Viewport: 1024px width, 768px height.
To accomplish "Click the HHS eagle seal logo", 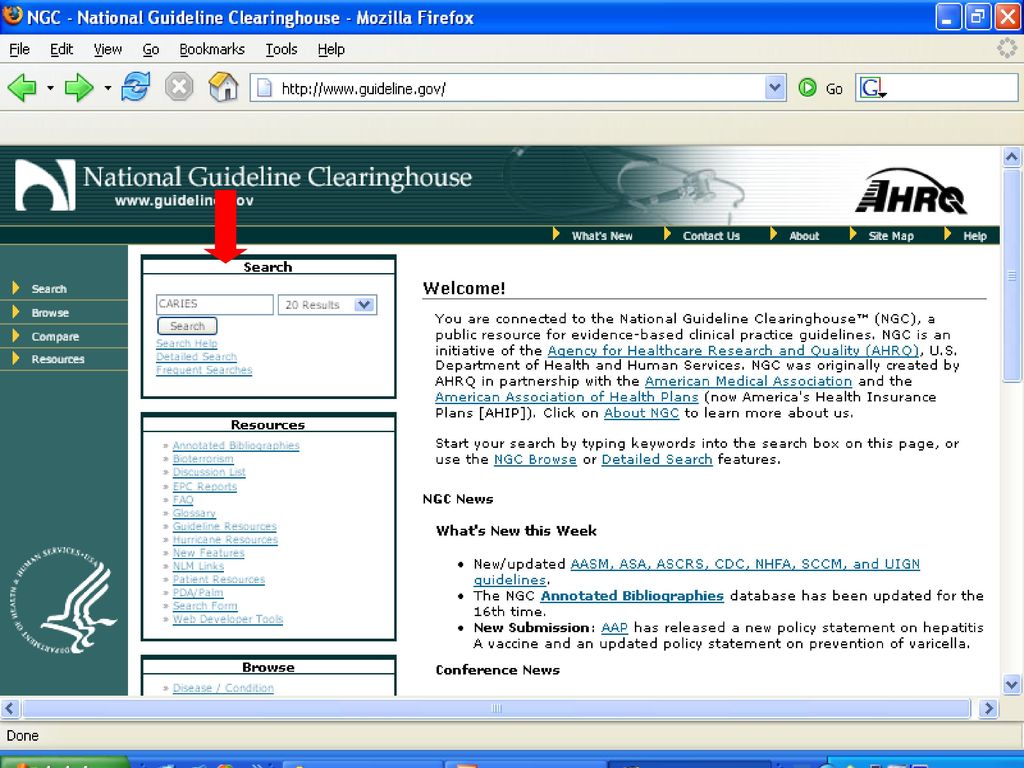I will point(63,600).
